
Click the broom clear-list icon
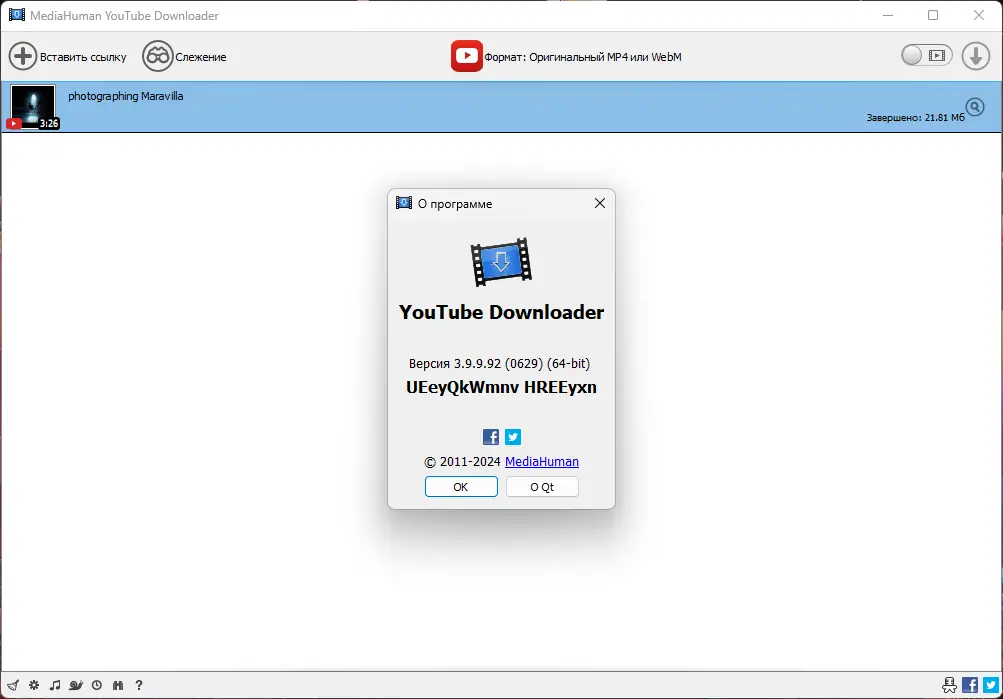[13, 685]
